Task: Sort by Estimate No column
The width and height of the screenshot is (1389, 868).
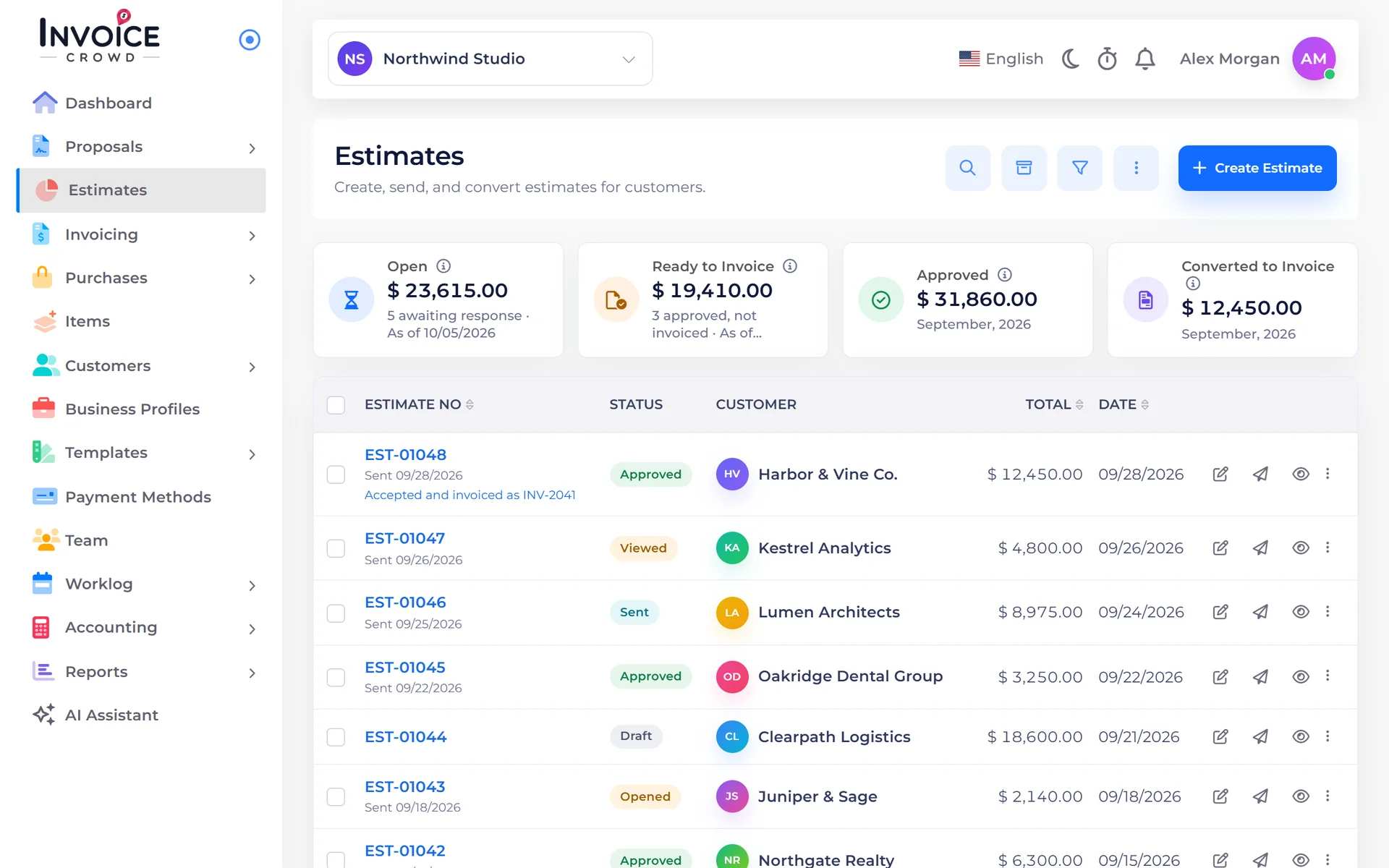Action: [x=419, y=404]
